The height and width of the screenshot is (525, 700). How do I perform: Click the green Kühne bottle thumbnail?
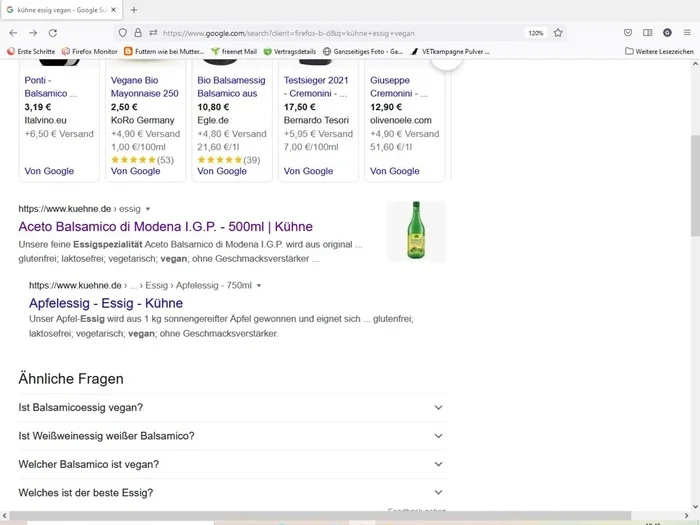(x=416, y=232)
